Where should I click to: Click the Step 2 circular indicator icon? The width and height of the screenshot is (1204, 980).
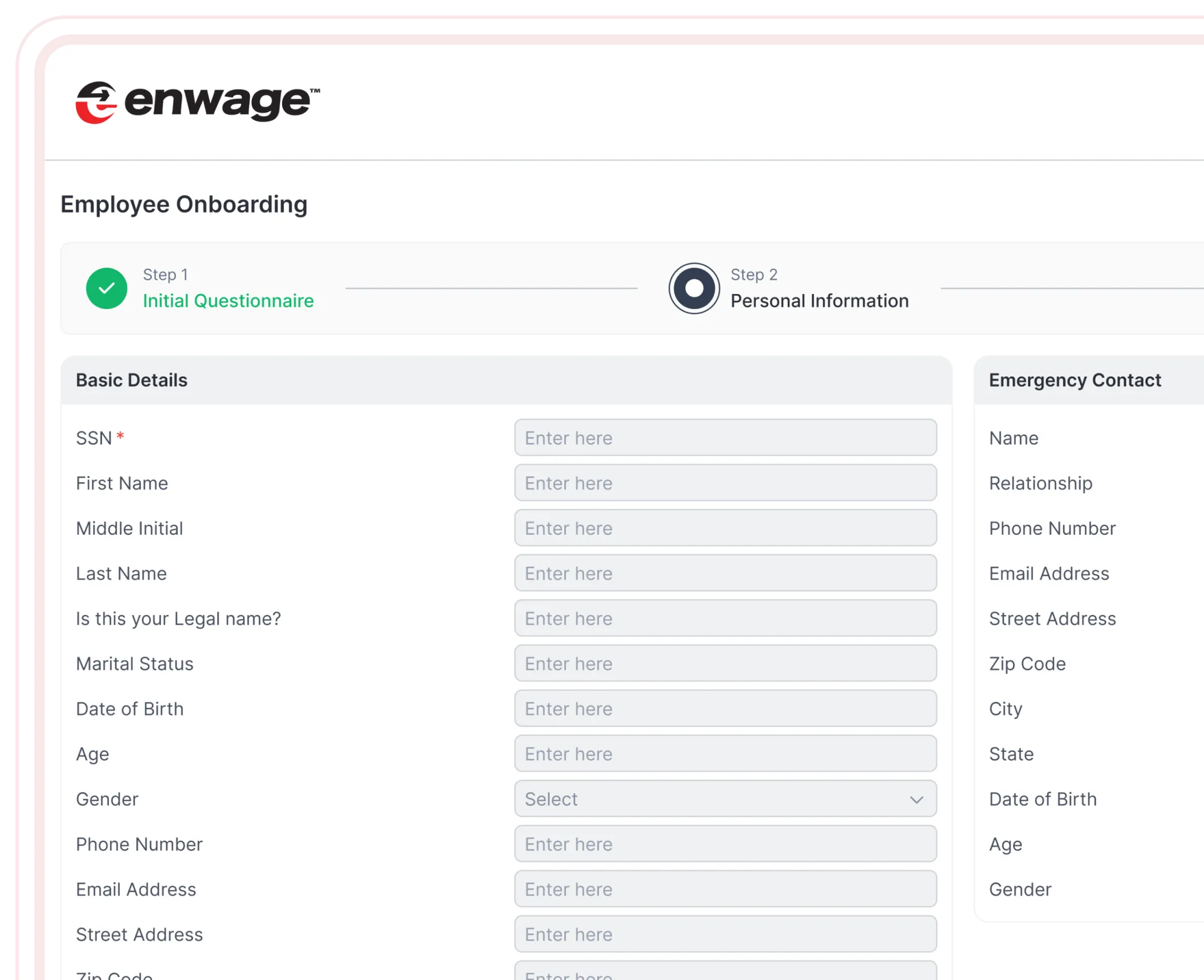[x=694, y=288]
